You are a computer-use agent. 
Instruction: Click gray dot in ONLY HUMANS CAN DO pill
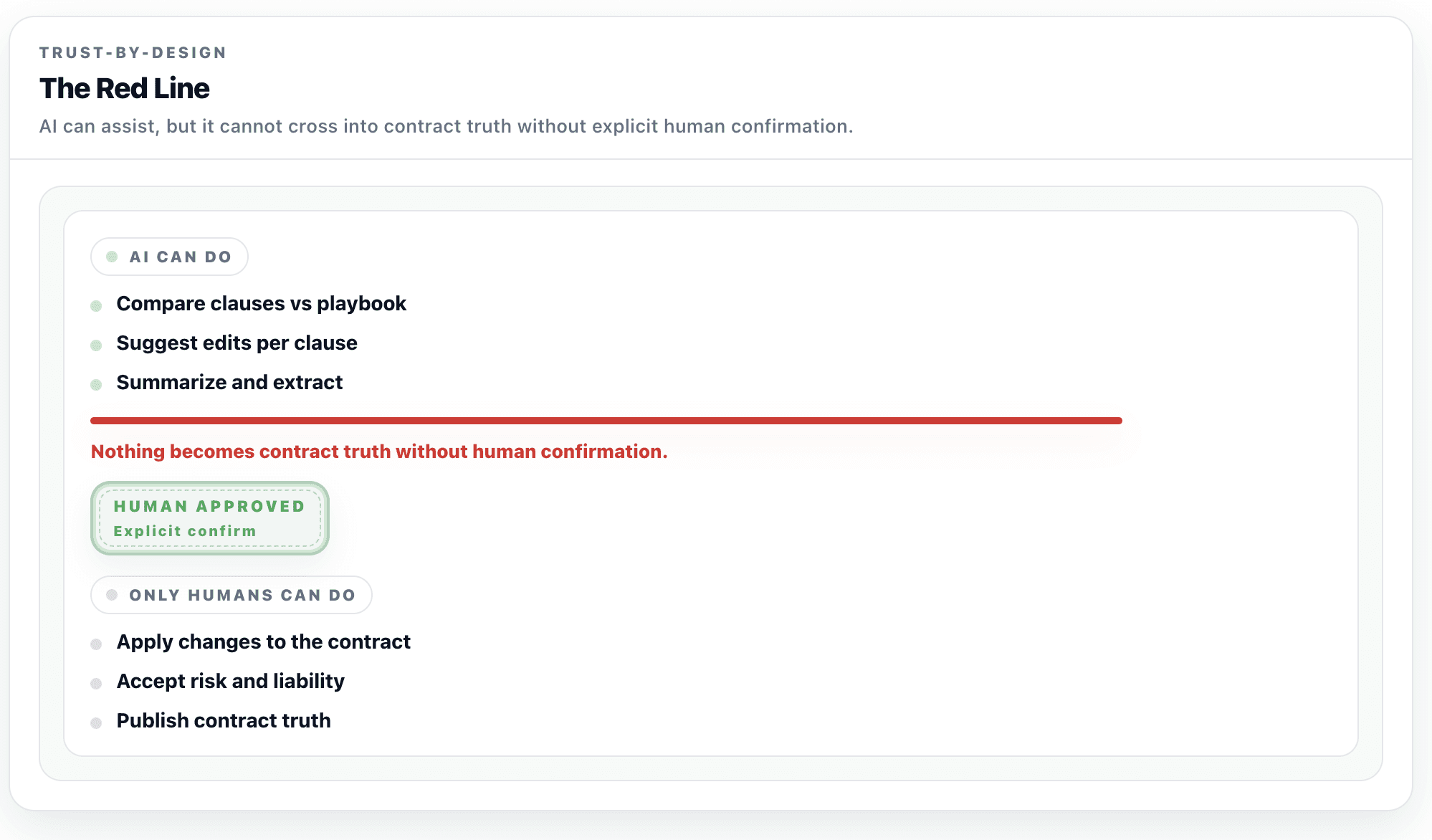pyautogui.click(x=112, y=595)
